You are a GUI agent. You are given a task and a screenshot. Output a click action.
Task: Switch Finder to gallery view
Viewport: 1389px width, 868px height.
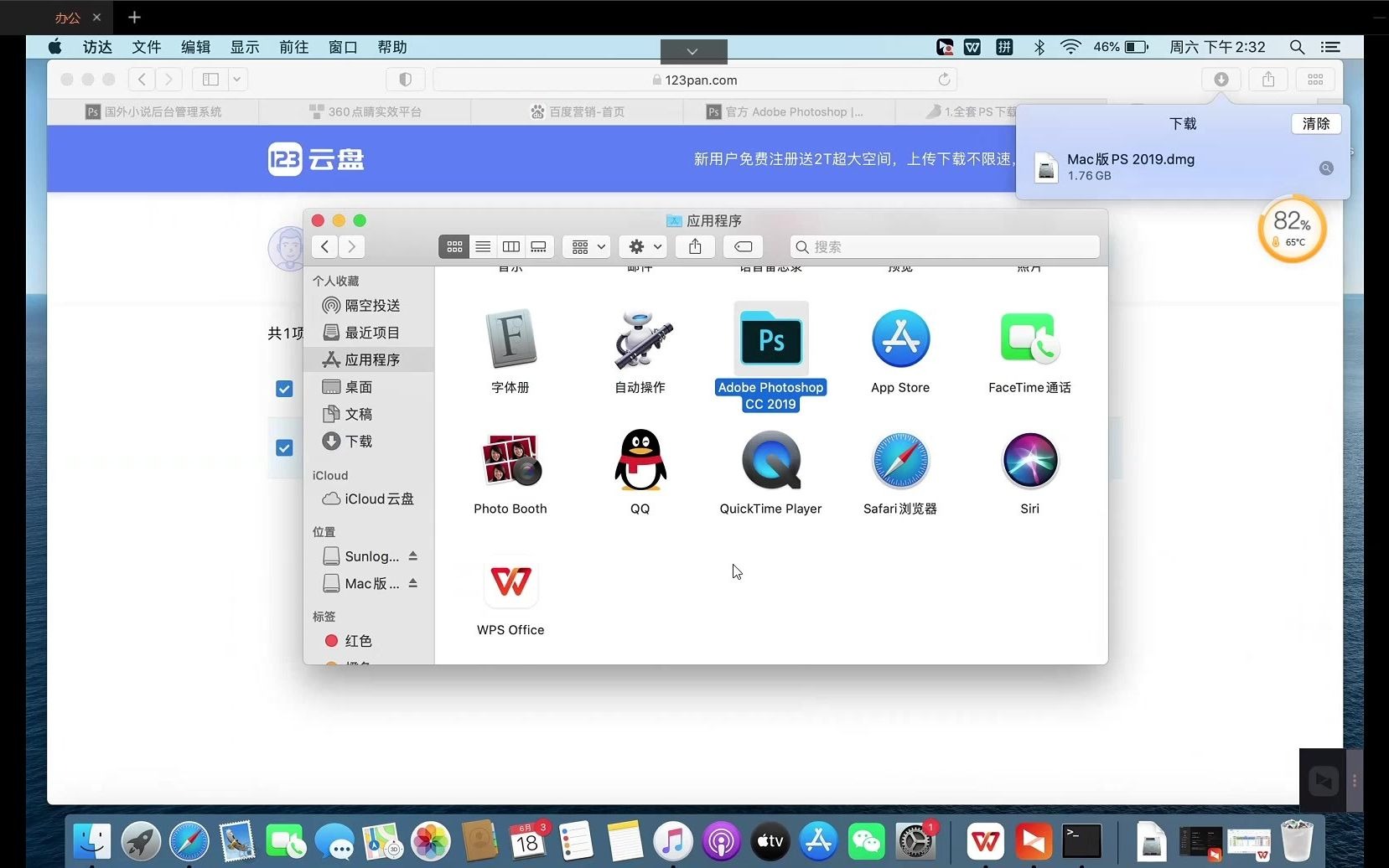click(x=539, y=246)
